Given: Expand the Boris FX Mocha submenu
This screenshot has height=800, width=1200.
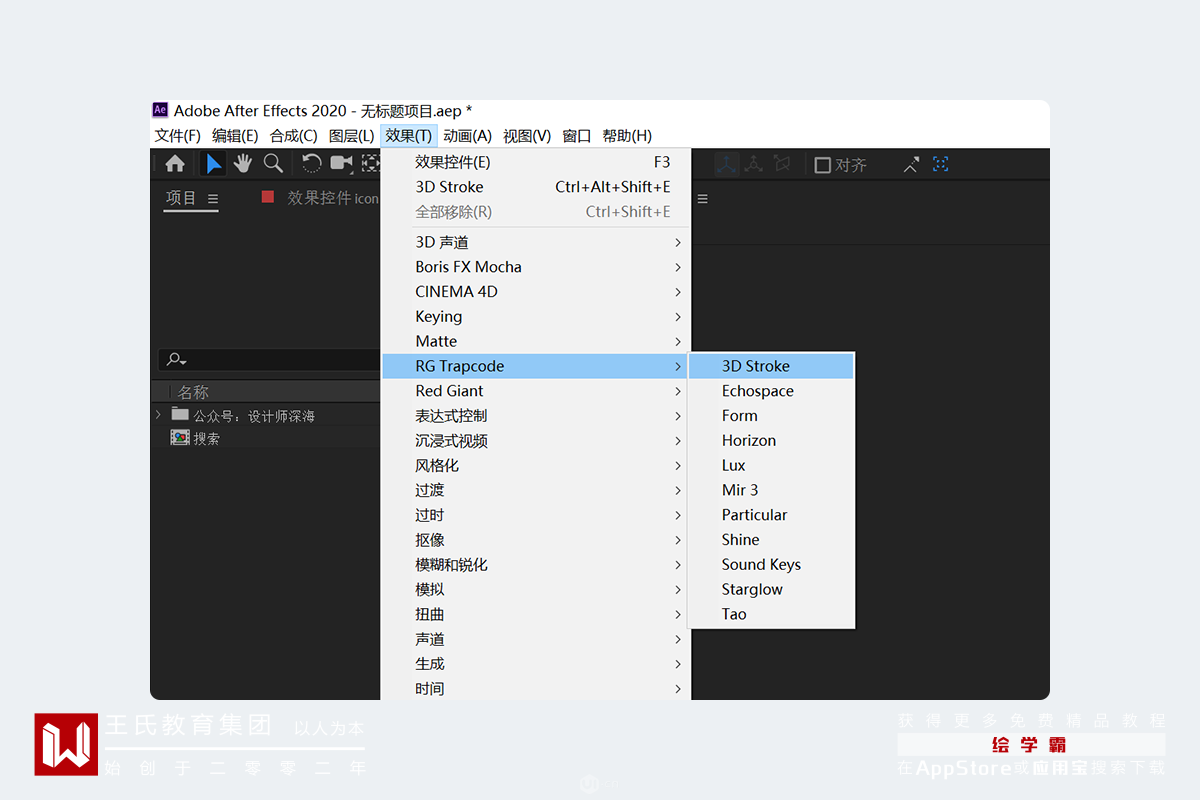Looking at the screenshot, I should (x=535, y=267).
